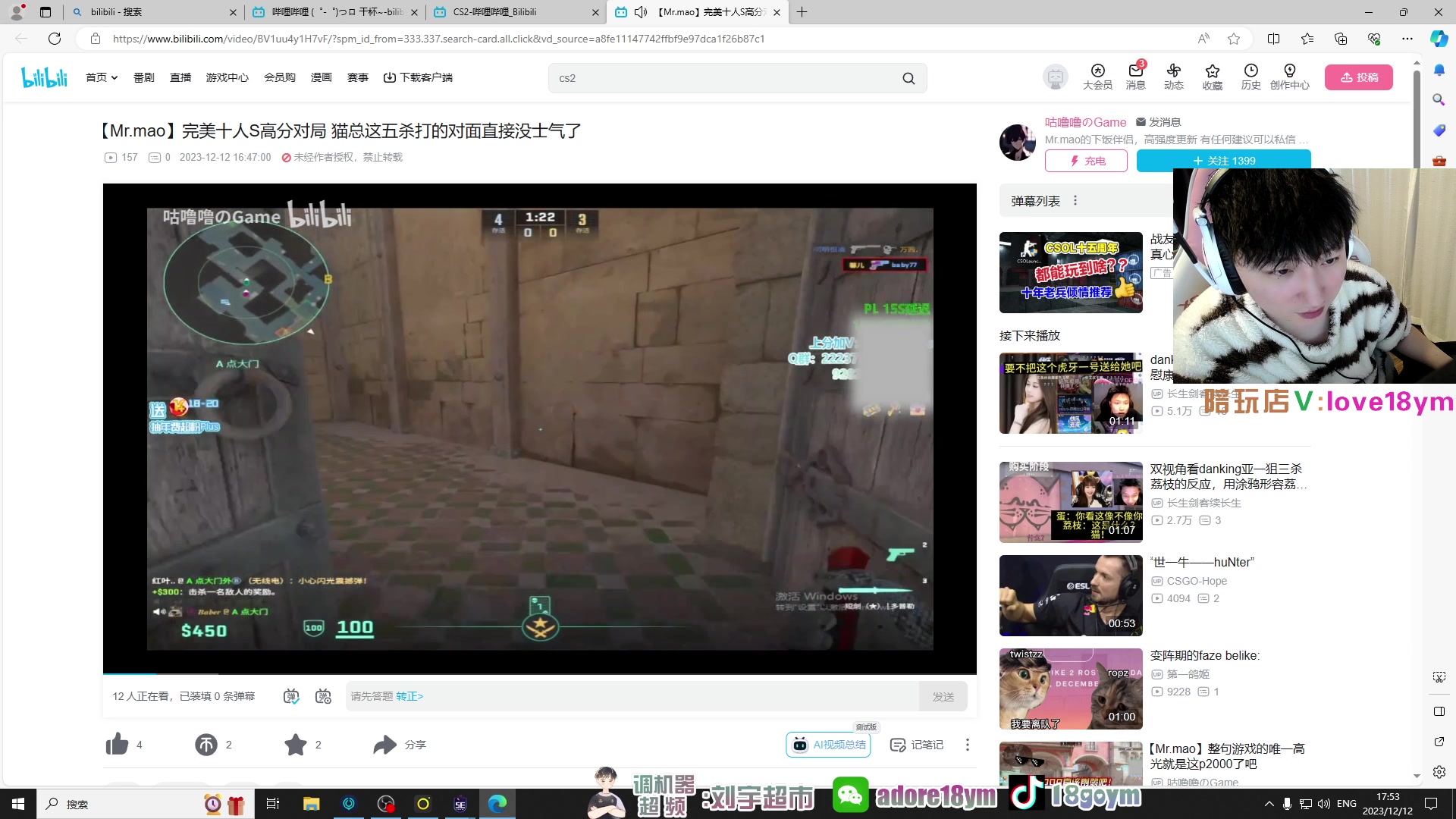Image resolution: width=1456 pixels, height=819 pixels.
Task: Open the CSOL十五周年 ad thumbnail
Action: pyautogui.click(x=1071, y=272)
